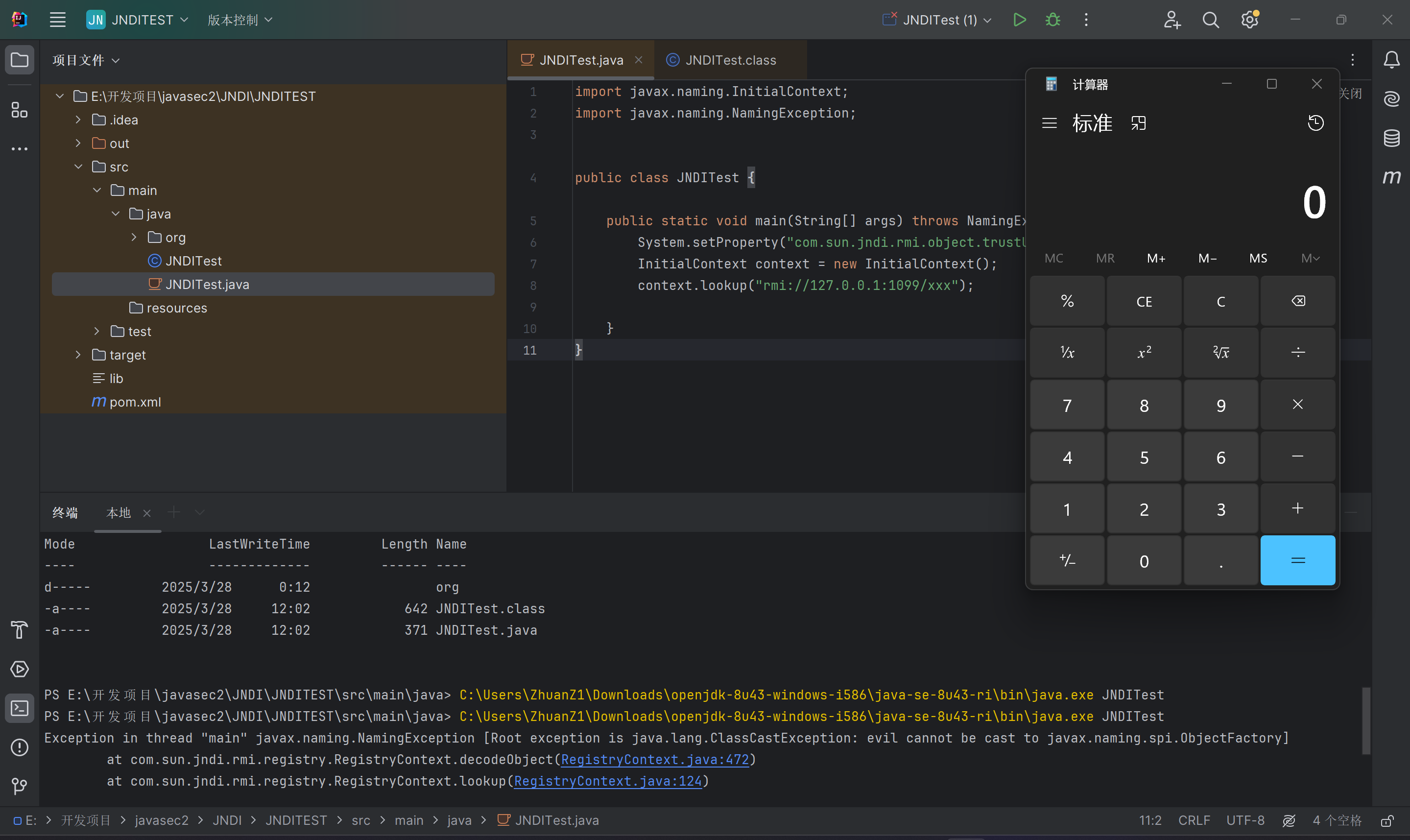Screen dimensions: 1410x840
Task: Click the RegistryContext.java:472 stack trace link
Action: pyautogui.click(x=655, y=760)
